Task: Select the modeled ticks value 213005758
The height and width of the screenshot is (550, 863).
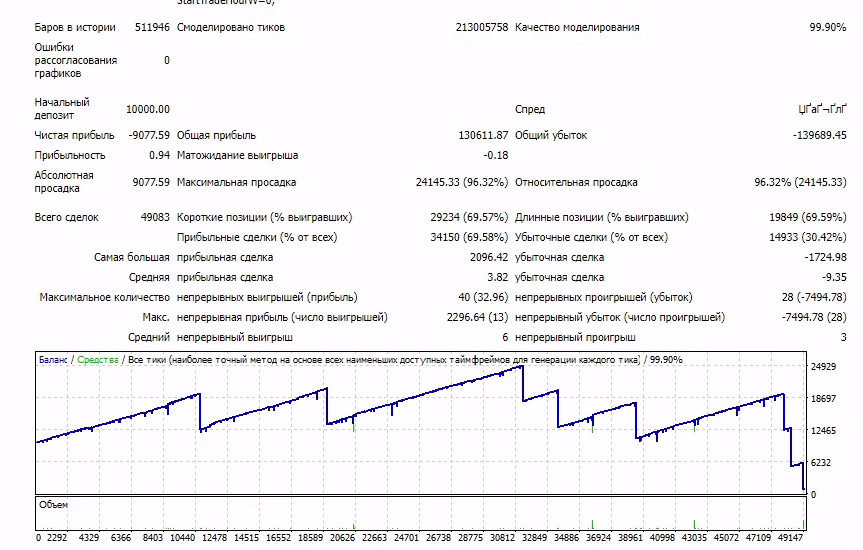Action: pyautogui.click(x=482, y=27)
